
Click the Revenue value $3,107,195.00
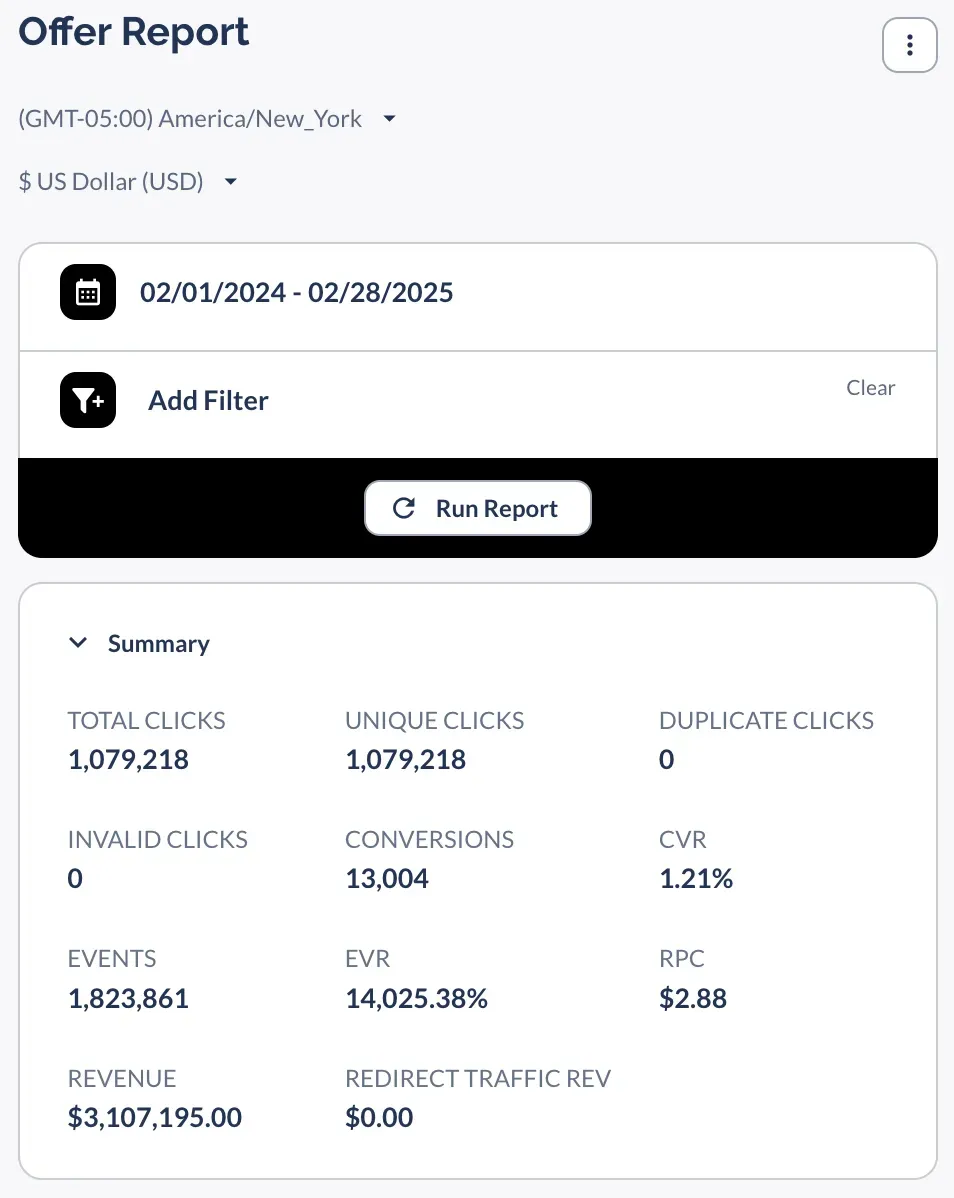pyautogui.click(x=155, y=1117)
